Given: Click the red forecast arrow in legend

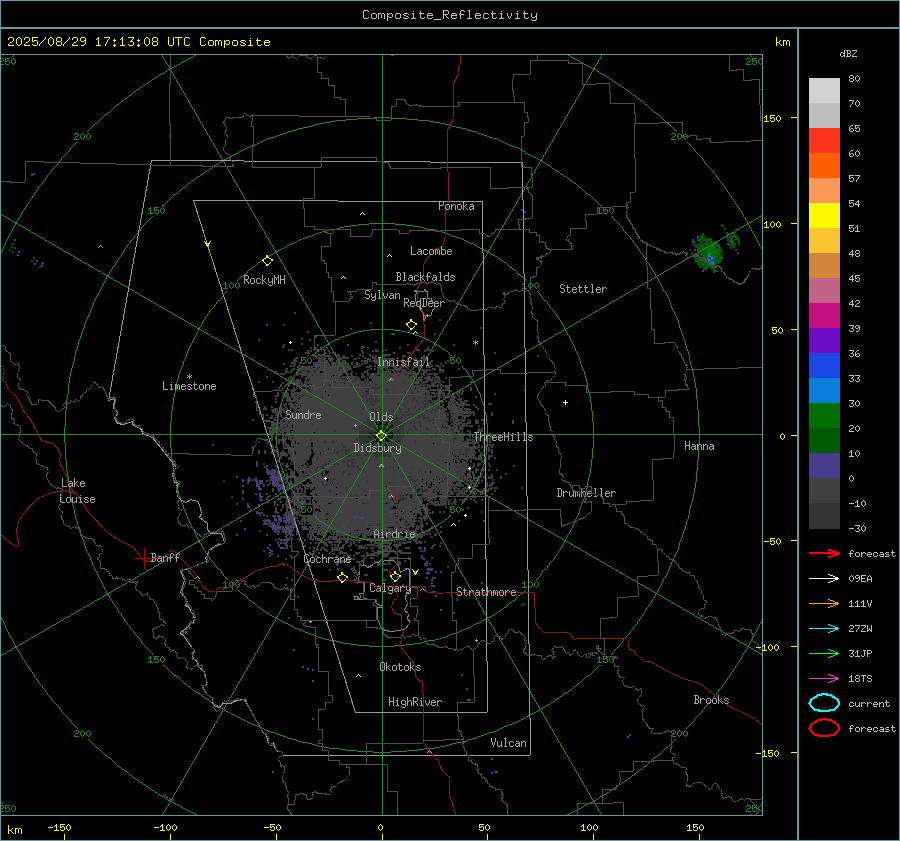Looking at the screenshot, I should [824, 553].
